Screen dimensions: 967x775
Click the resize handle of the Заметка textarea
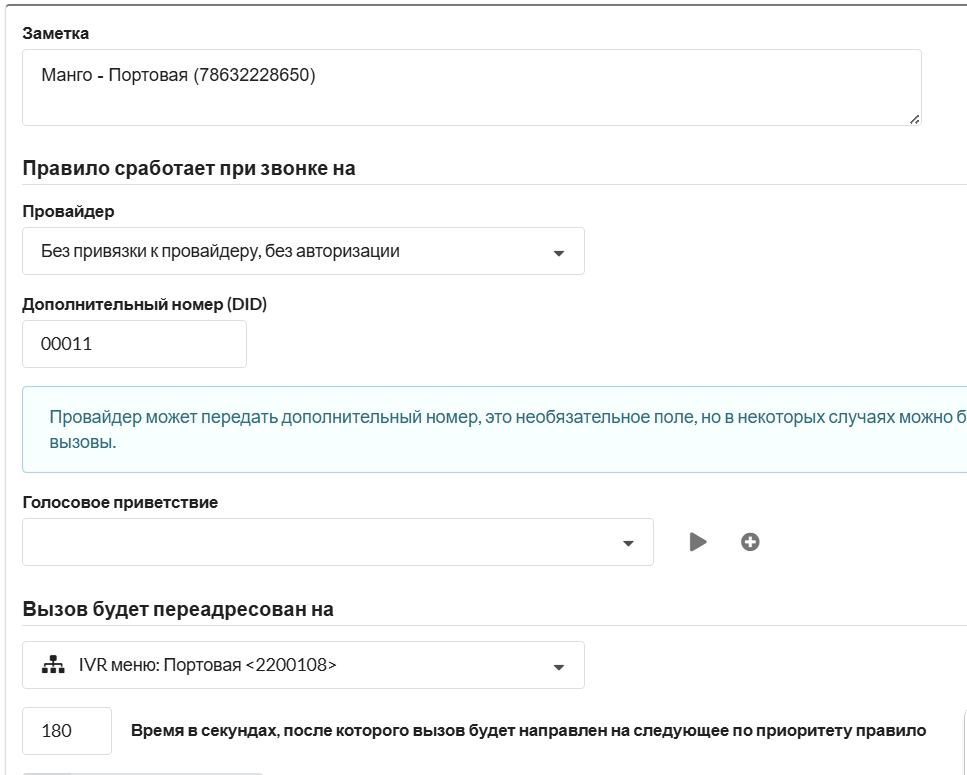914,118
